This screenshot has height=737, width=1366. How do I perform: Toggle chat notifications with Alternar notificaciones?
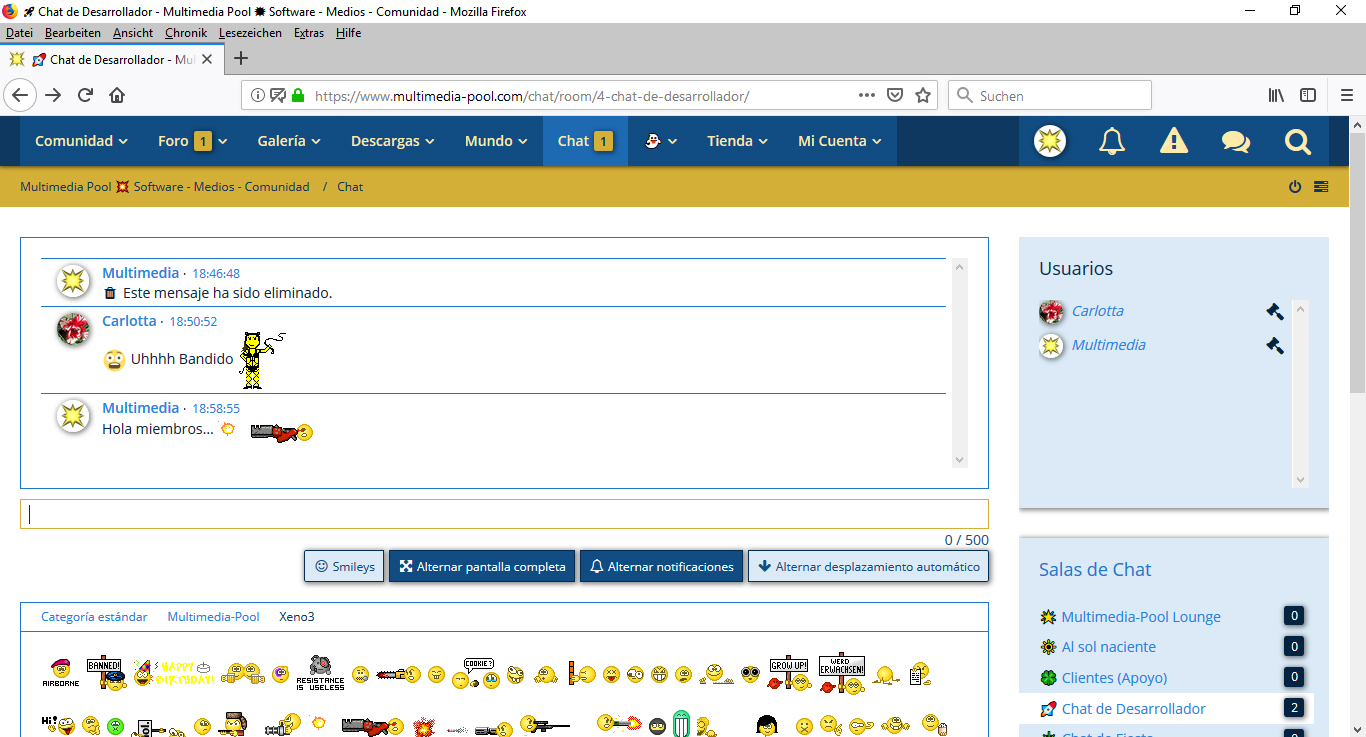tap(661, 566)
